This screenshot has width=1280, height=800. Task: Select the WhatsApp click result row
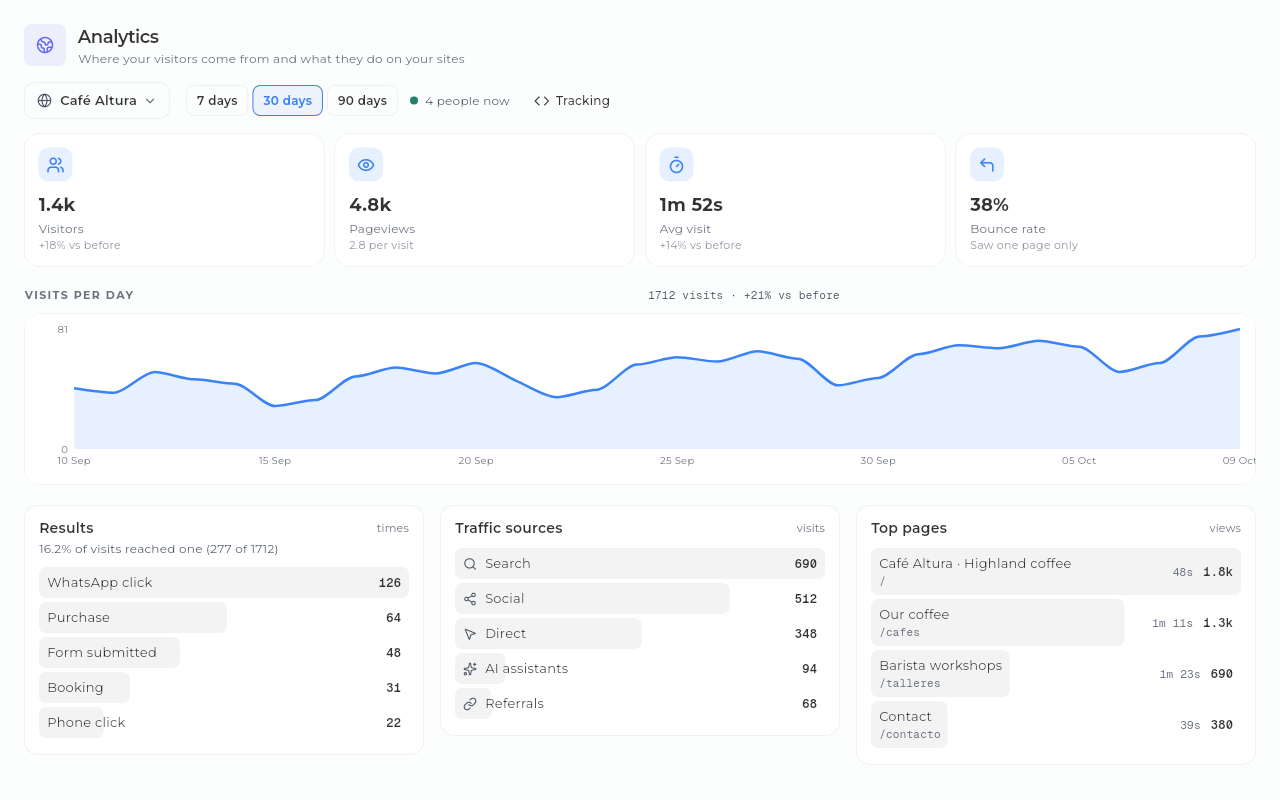[224, 583]
